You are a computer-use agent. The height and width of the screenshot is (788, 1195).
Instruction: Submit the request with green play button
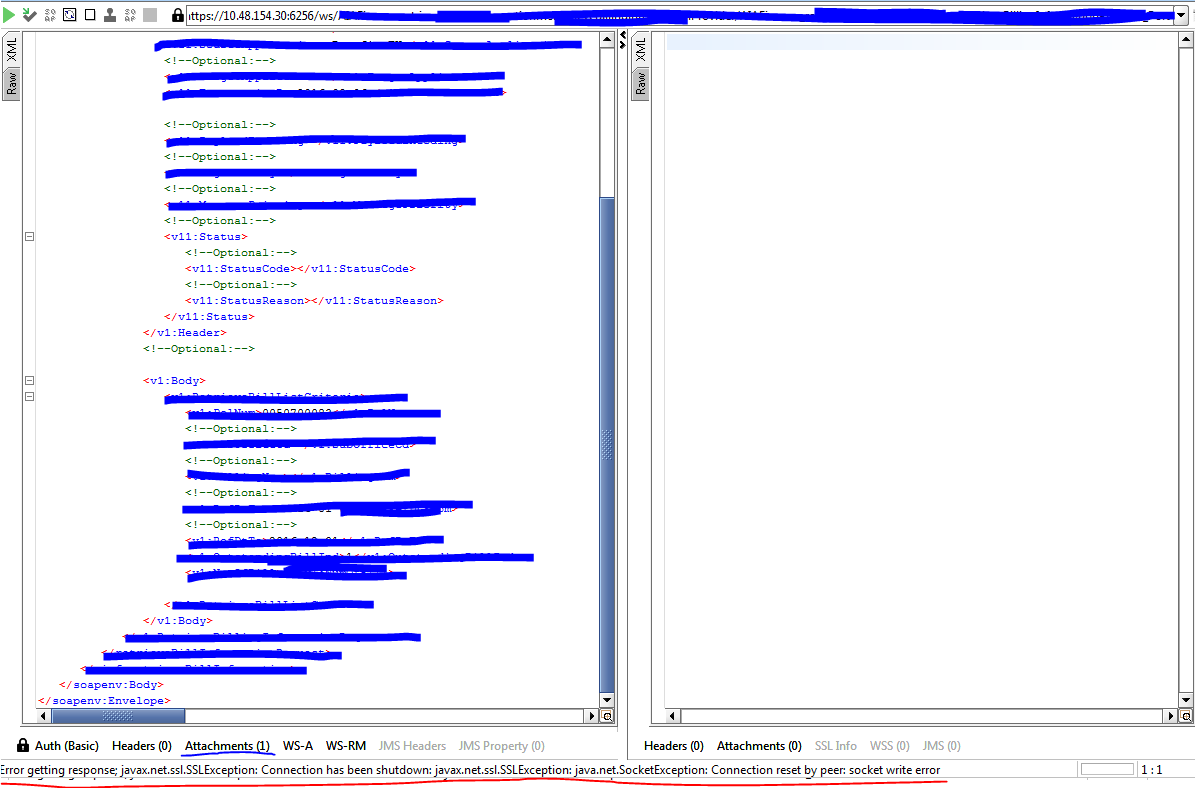point(9,14)
